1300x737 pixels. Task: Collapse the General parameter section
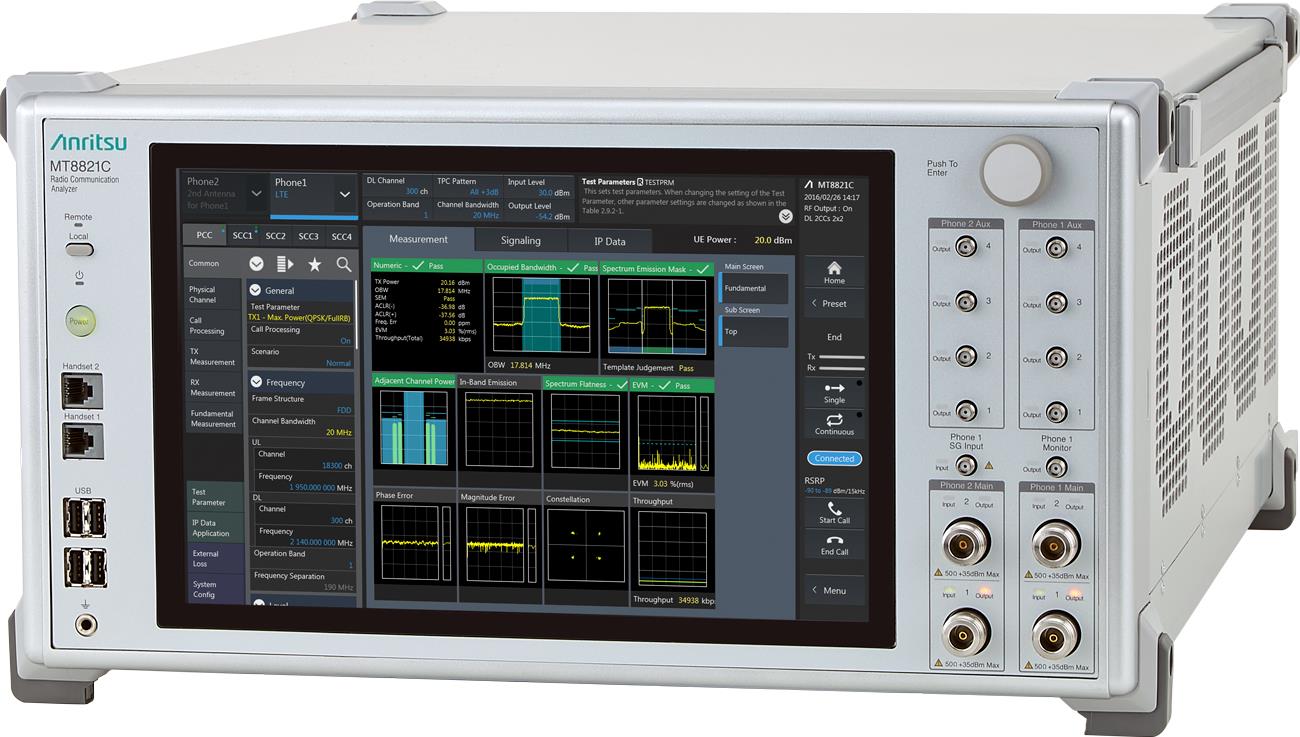click(256, 290)
